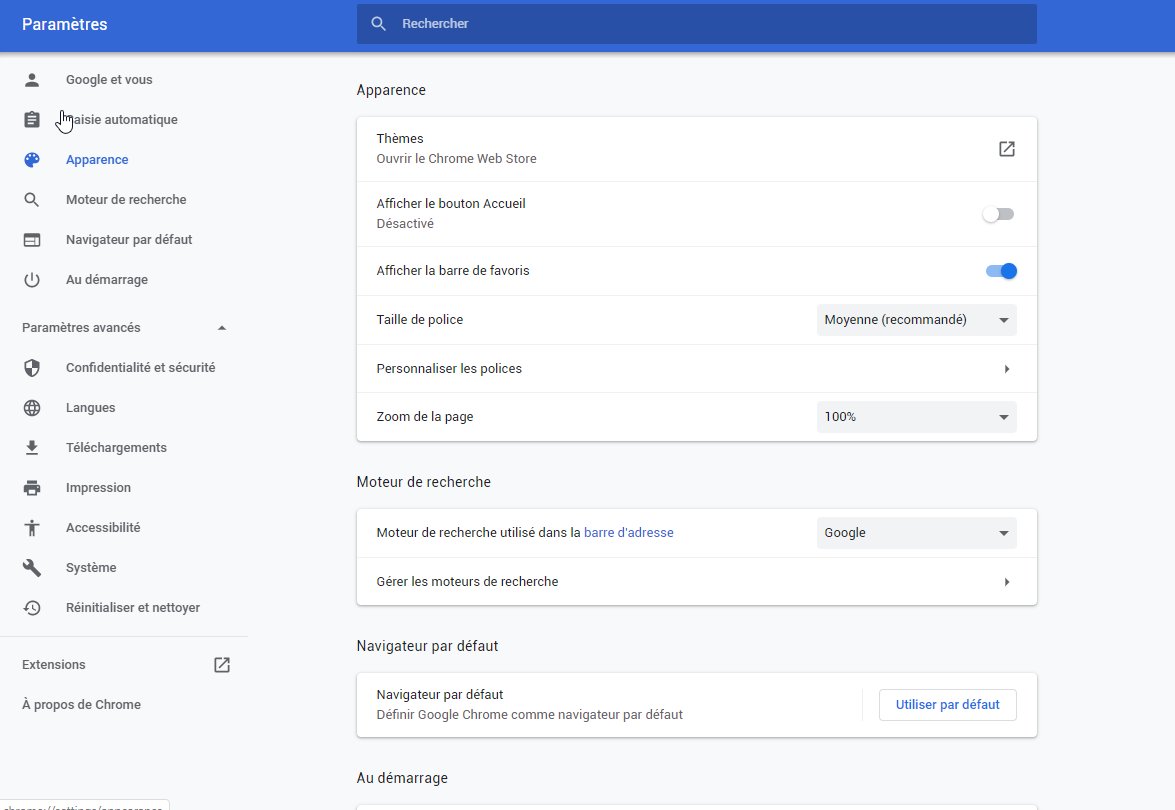
Task: Click the shield icon for Confidentialité et sécurité
Action: (31, 368)
